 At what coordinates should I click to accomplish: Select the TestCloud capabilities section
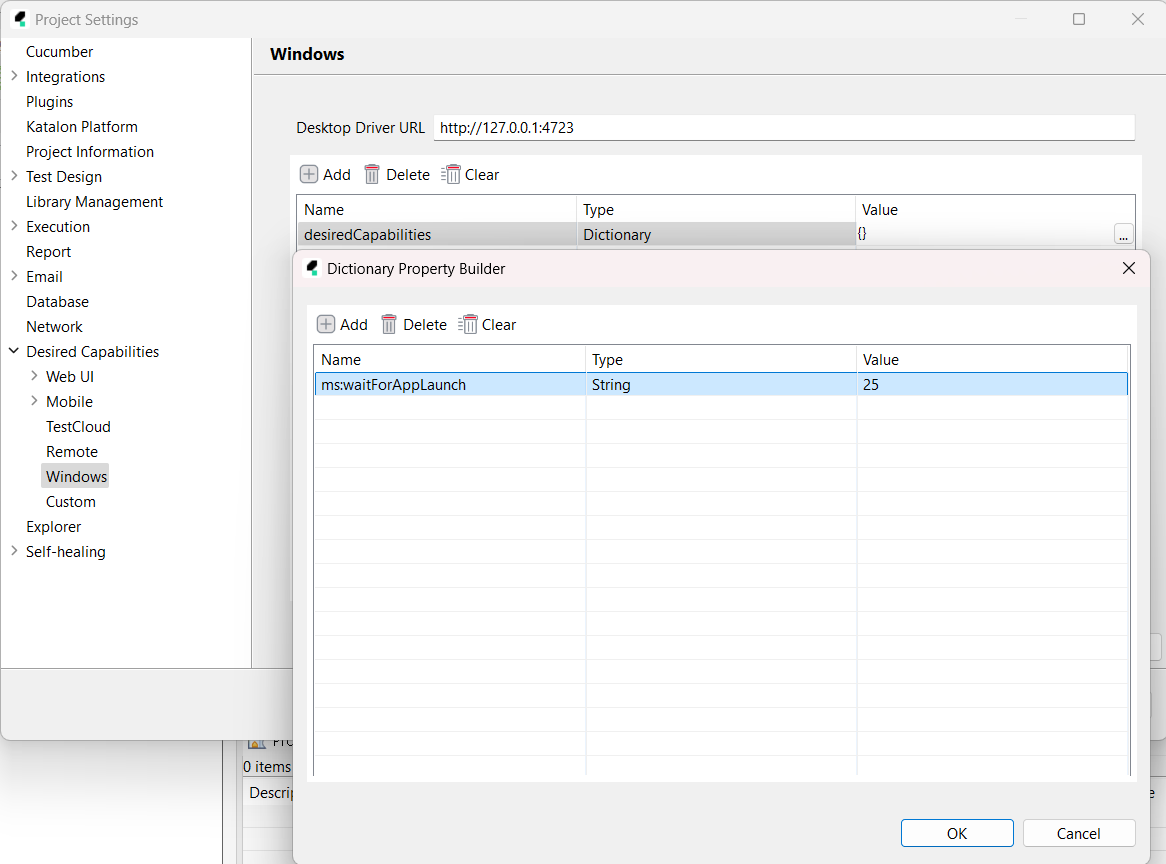tap(78, 426)
